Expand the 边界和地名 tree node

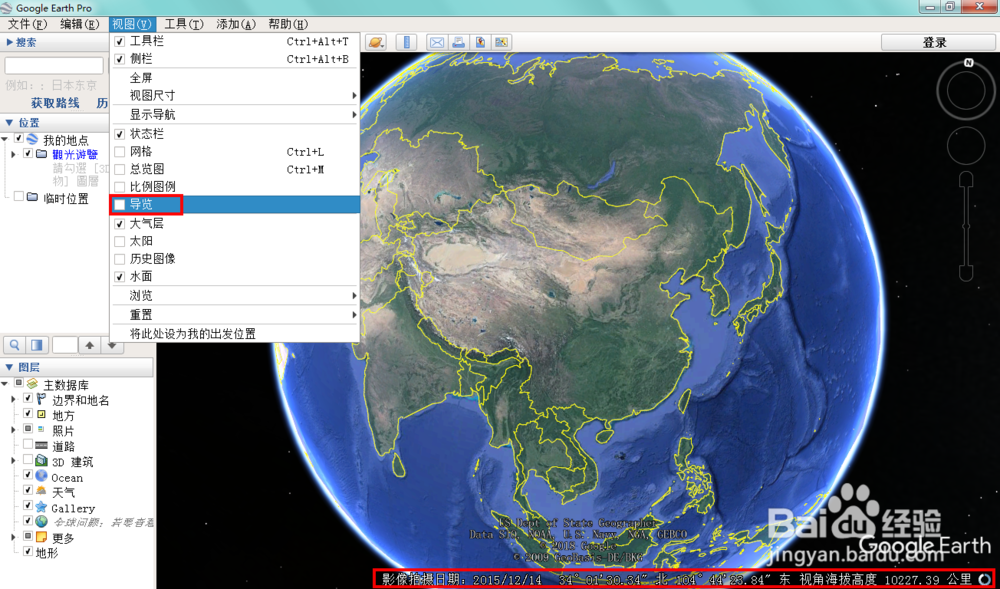[13, 400]
